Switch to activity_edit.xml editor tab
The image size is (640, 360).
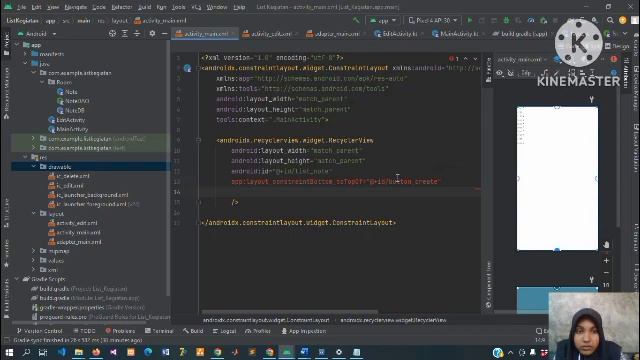pyautogui.click(x=271, y=34)
